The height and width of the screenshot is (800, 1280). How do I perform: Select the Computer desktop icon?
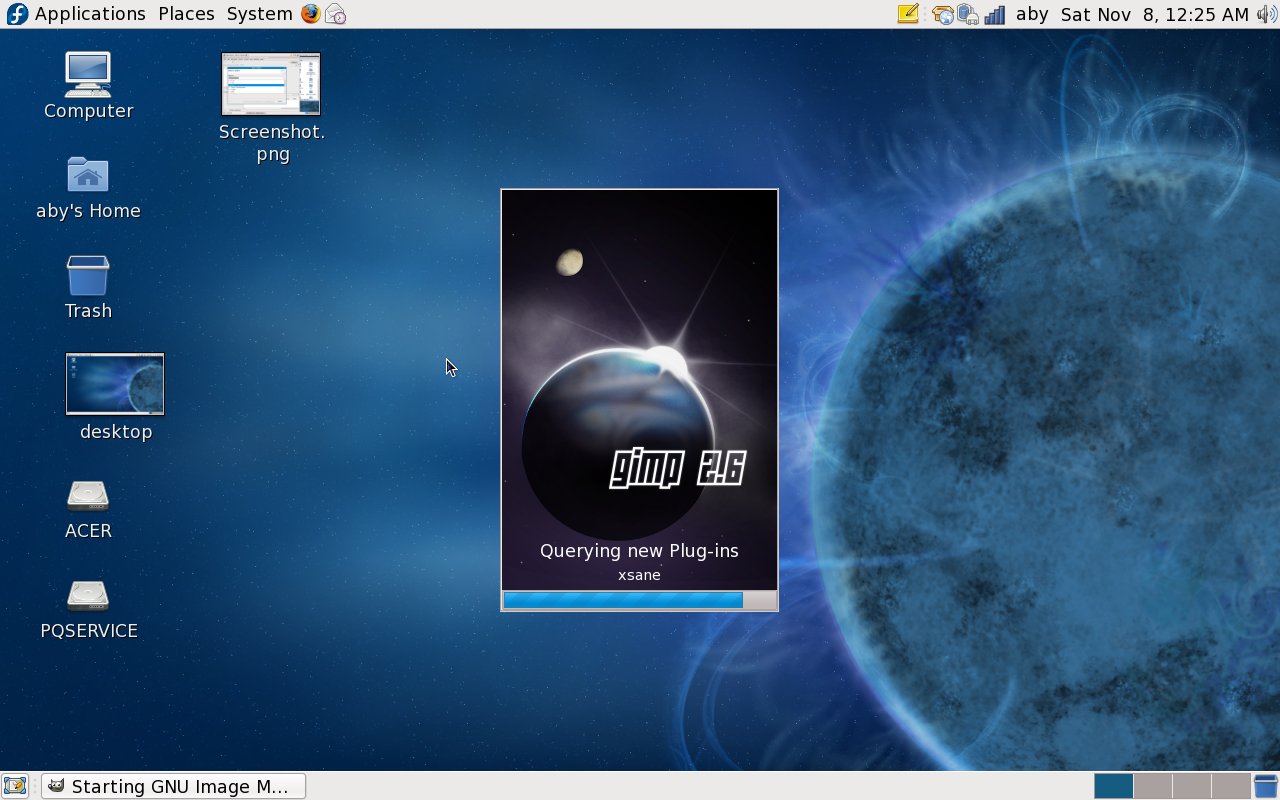[x=88, y=86]
